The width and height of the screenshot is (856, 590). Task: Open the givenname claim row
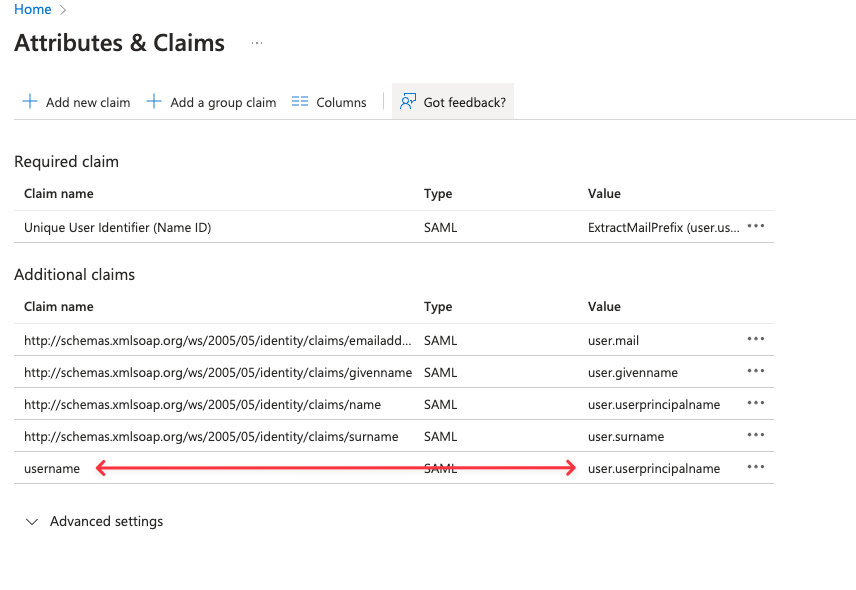pos(218,373)
